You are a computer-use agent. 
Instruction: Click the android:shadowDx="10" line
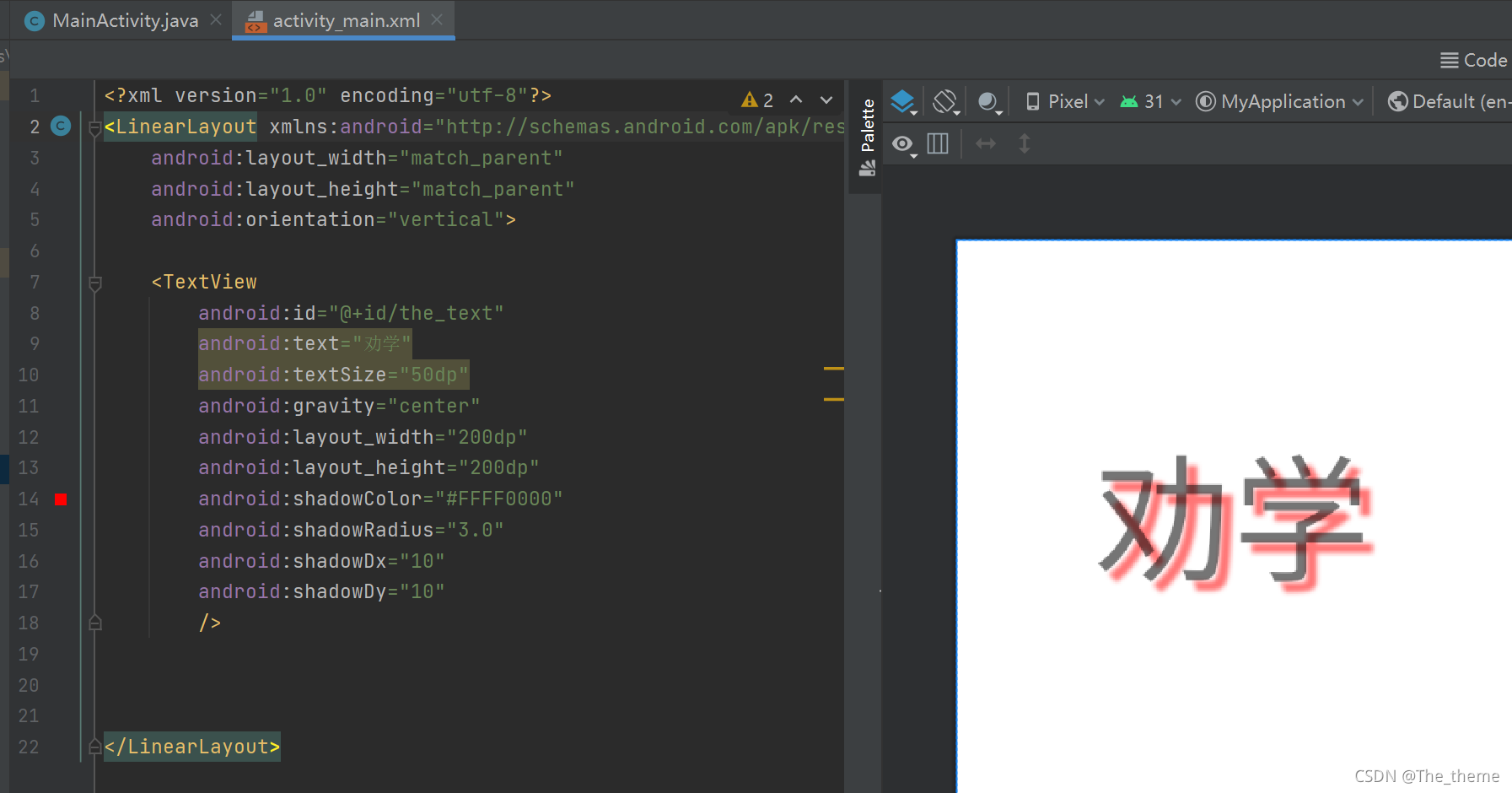coord(321,561)
